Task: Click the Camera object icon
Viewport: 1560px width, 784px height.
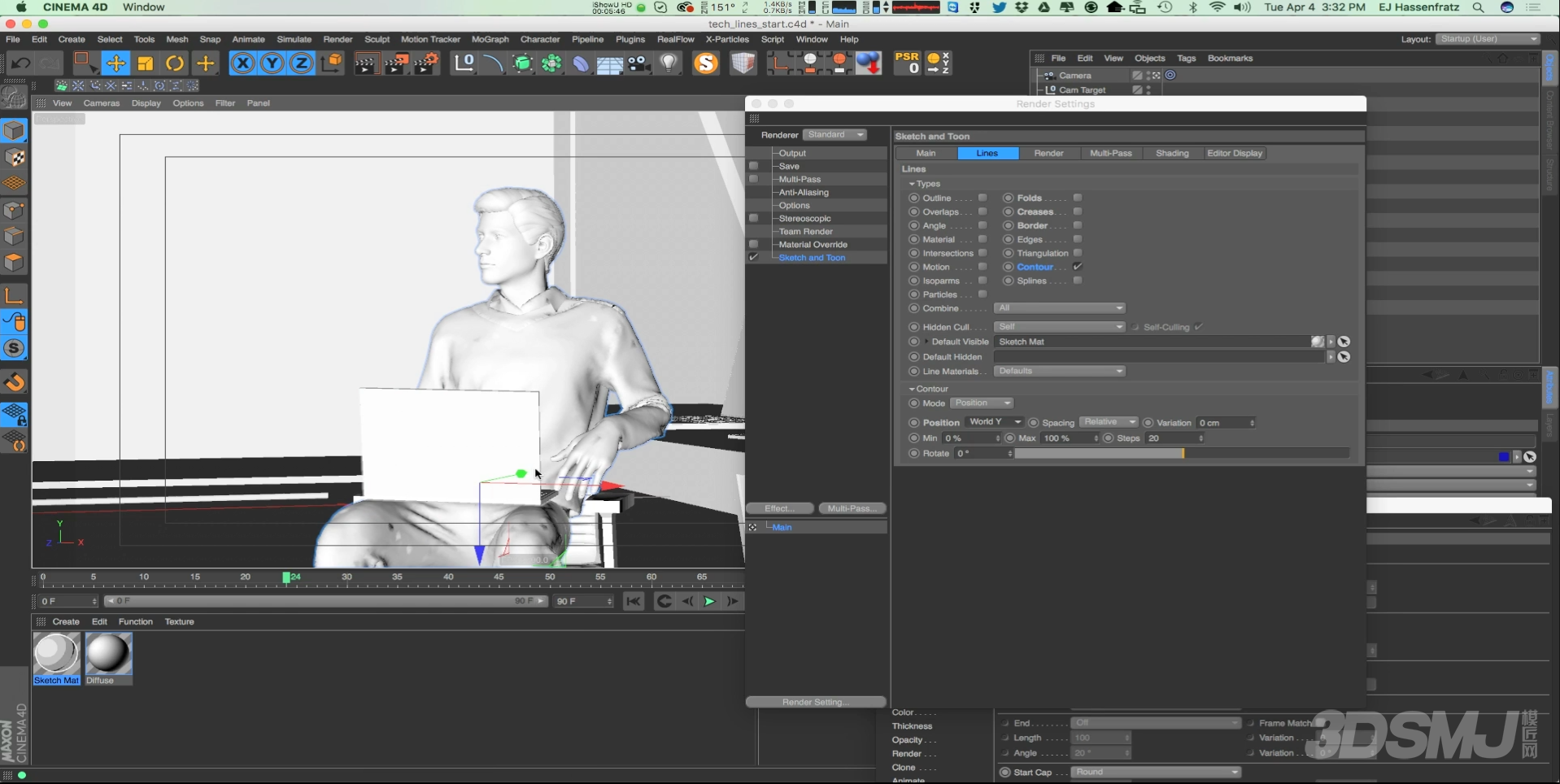Action: (x=639, y=63)
